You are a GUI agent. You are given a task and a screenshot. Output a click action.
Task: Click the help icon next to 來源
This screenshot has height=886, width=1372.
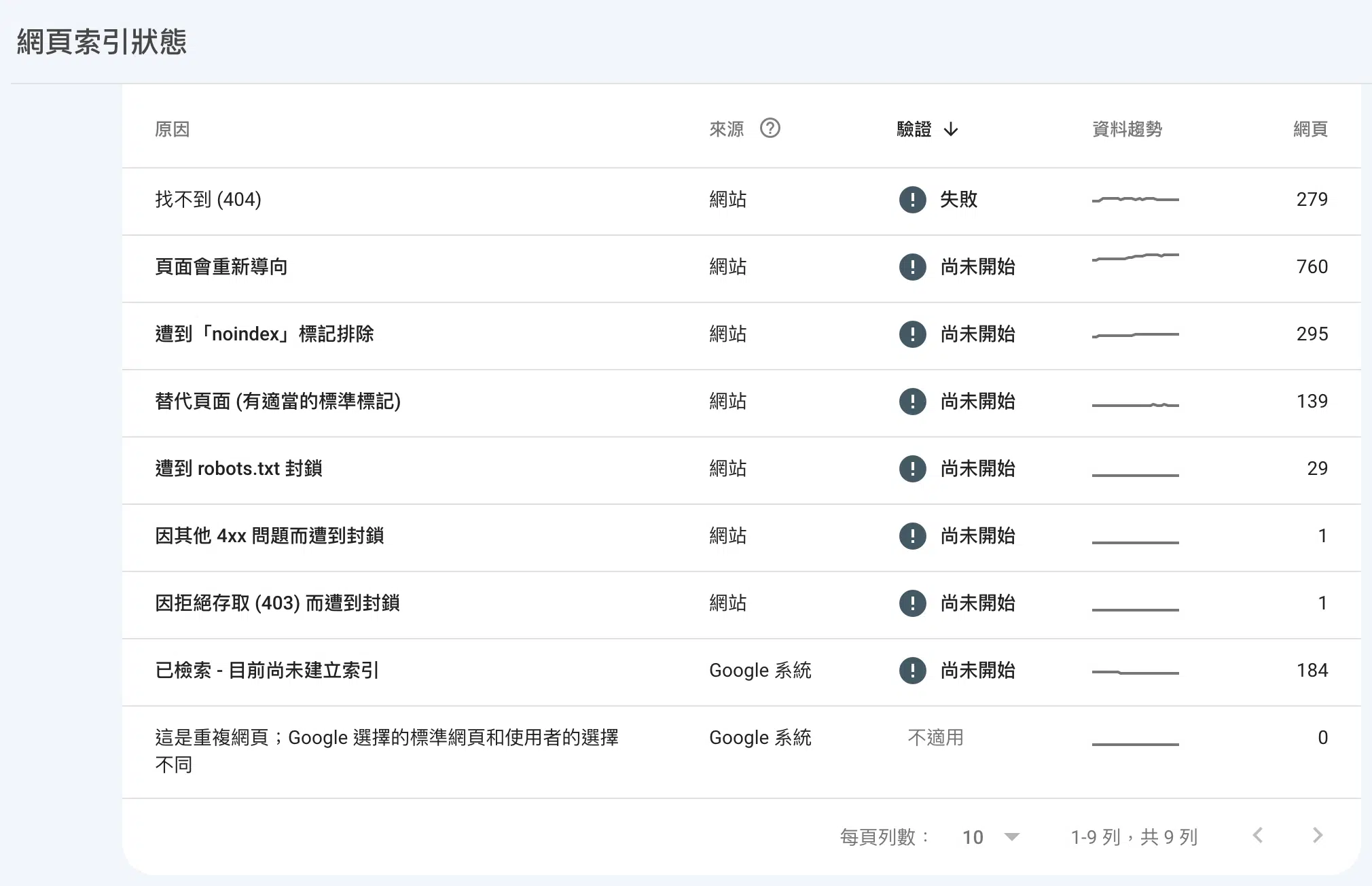(x=770, y=128)
